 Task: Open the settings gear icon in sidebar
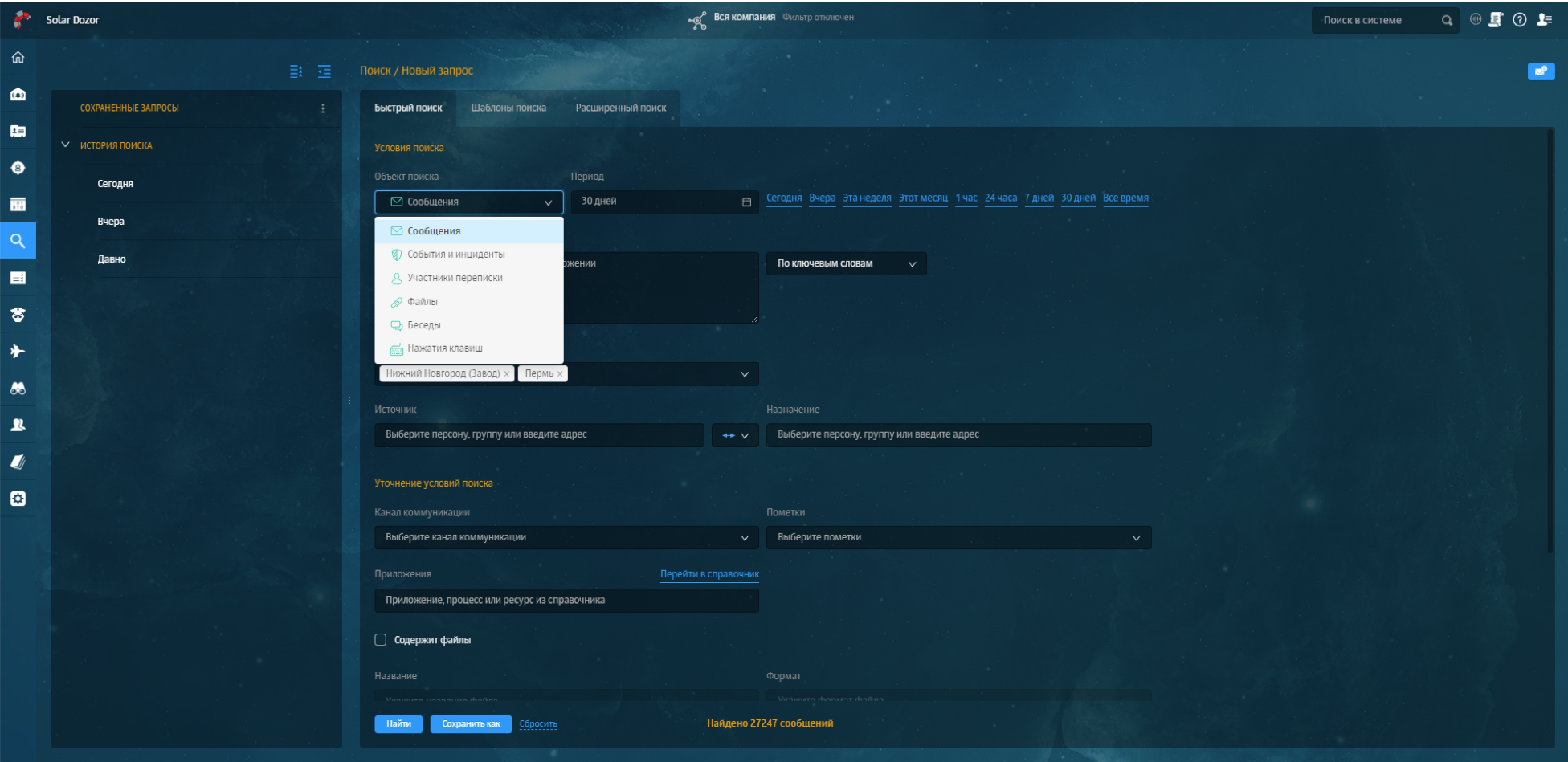click(18, 499)
